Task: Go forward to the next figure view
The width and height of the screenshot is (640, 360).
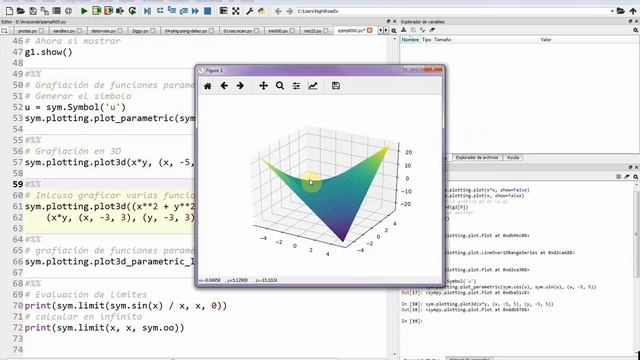Action: [x=240, y=86]
